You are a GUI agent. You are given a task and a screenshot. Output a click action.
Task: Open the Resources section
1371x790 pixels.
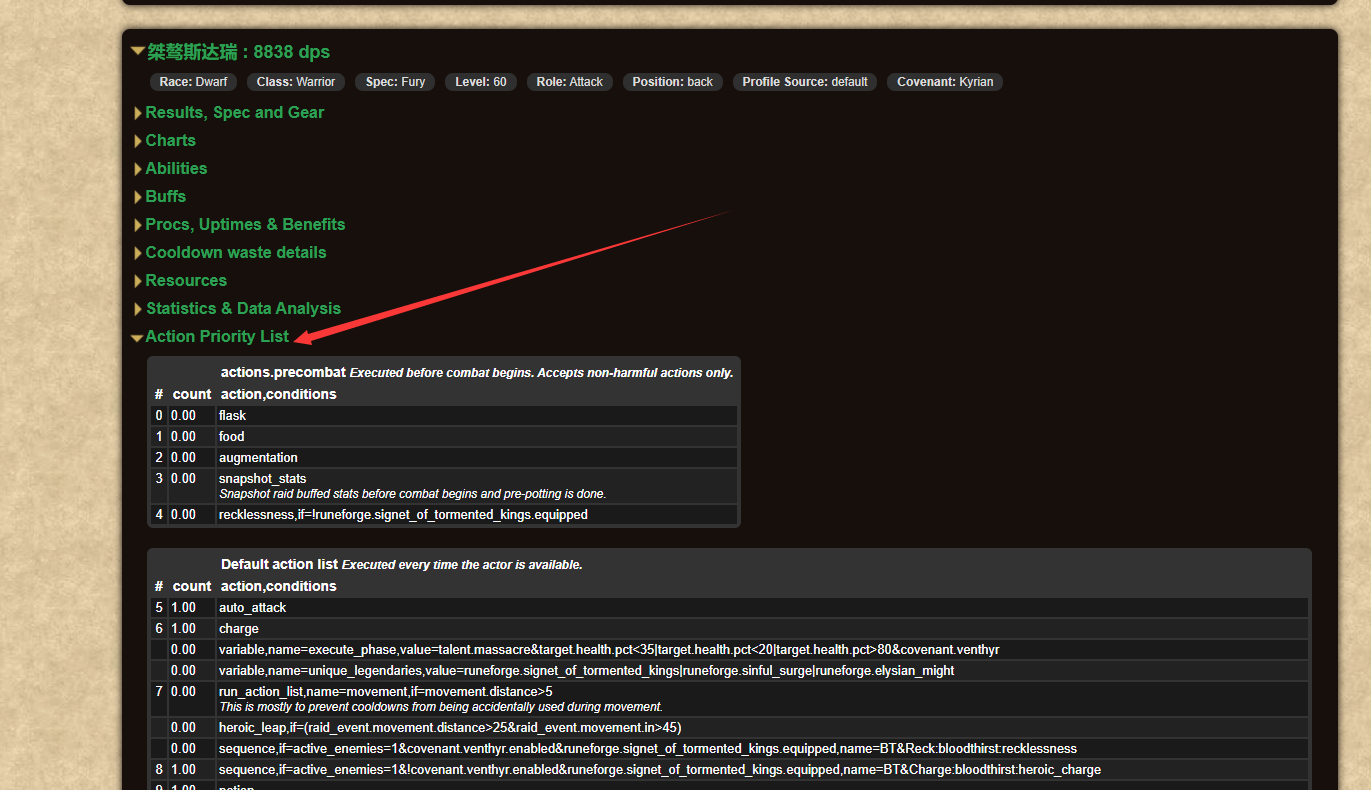tap(186, 281)
